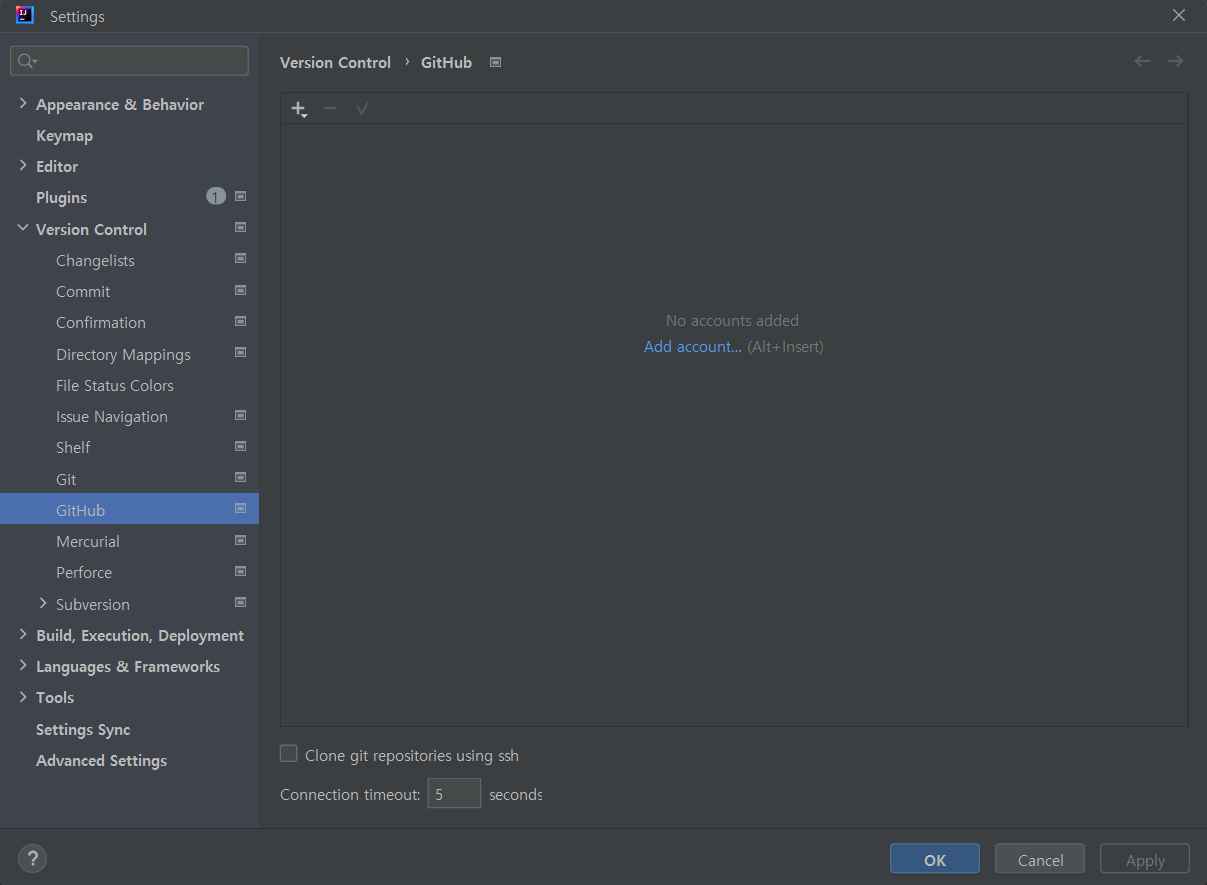1207x885 pixels.
Task: Expand Languages & Frameworks section
Action: click(x=23, y=666)
